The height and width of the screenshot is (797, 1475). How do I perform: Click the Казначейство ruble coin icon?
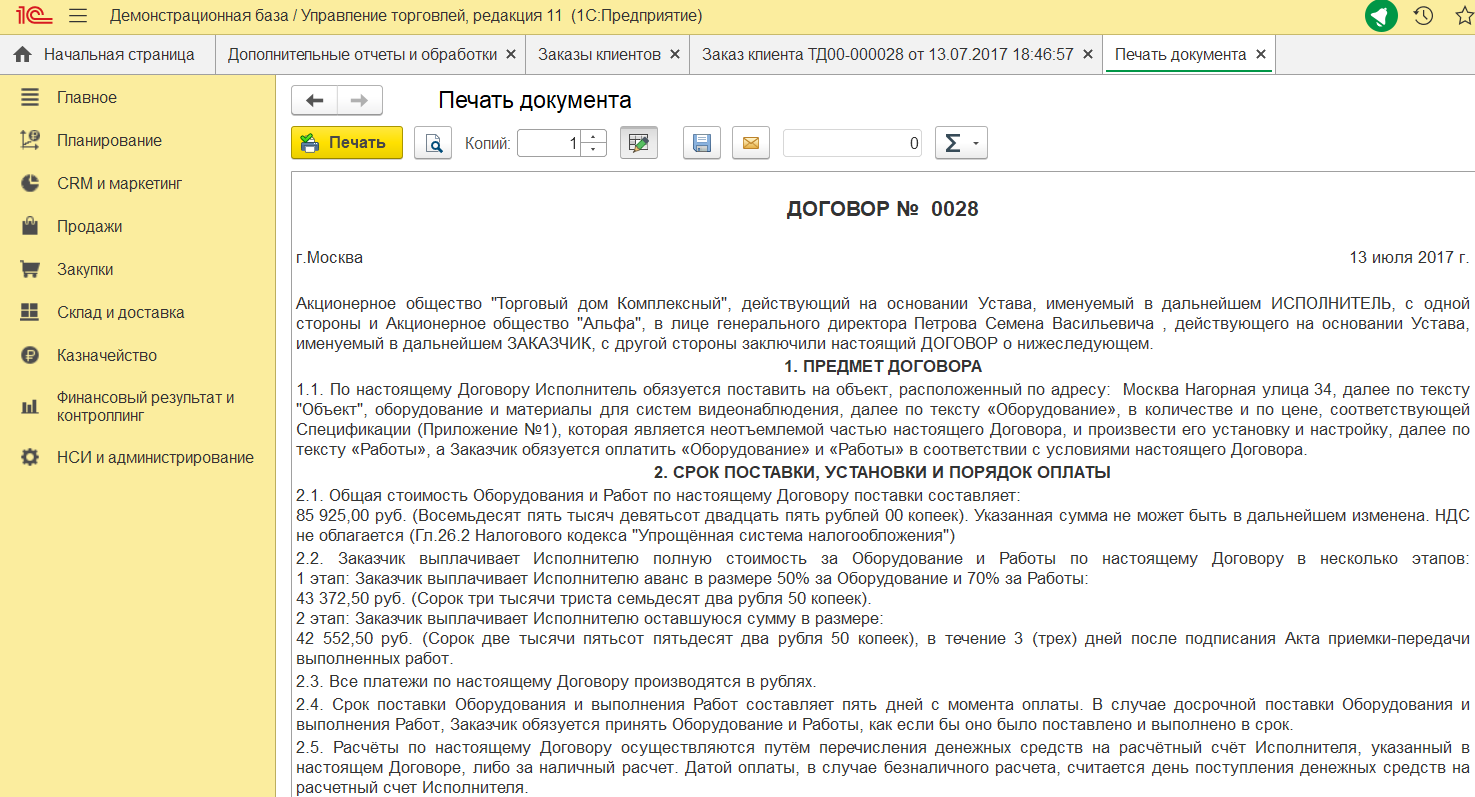[30, 356]
